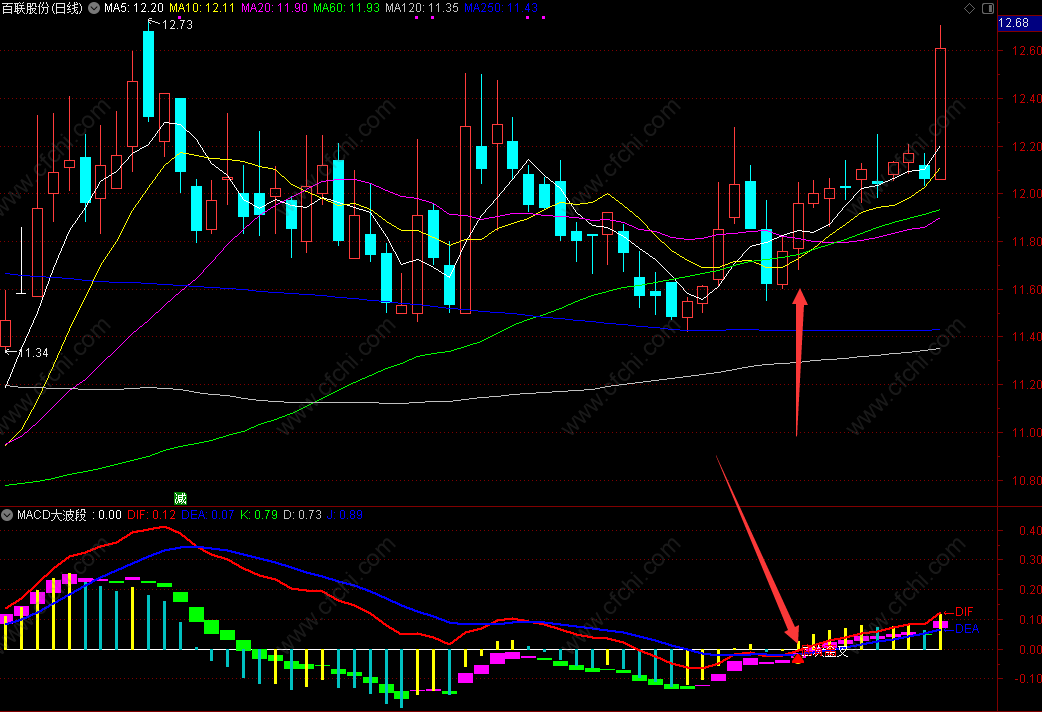
Task: Click the 12.20 price axis value
Action: tap(1027, 147)
